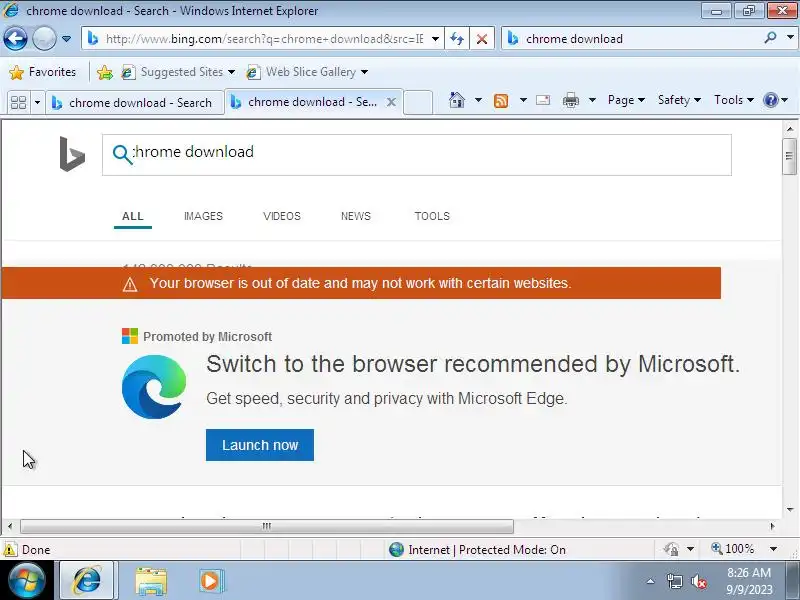Click the Quick Tabs grid icon
The height and width of the screenshot is (600, 800).
18,103
